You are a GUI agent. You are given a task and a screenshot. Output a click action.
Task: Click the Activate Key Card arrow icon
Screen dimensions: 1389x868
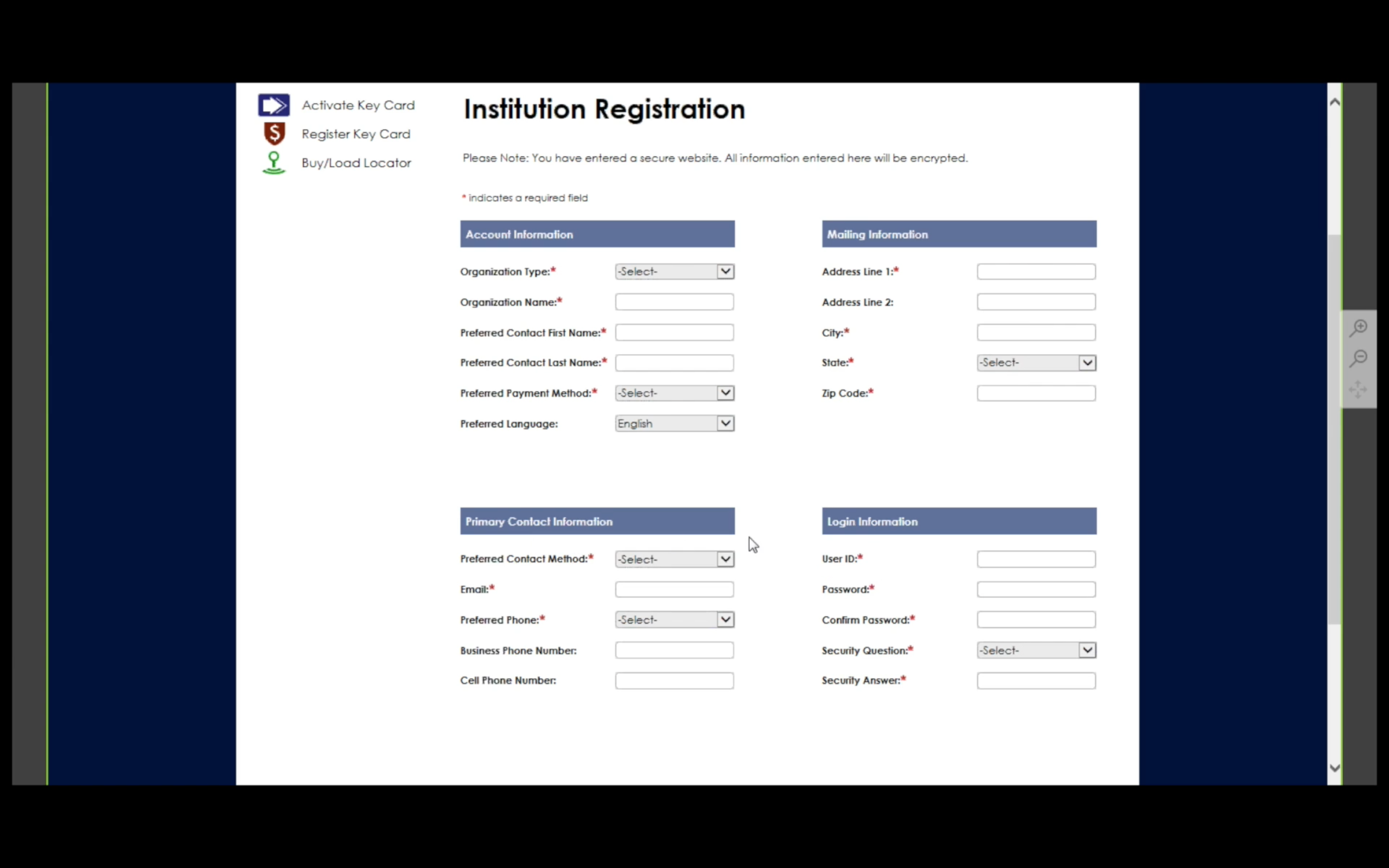tap(274, 105)
